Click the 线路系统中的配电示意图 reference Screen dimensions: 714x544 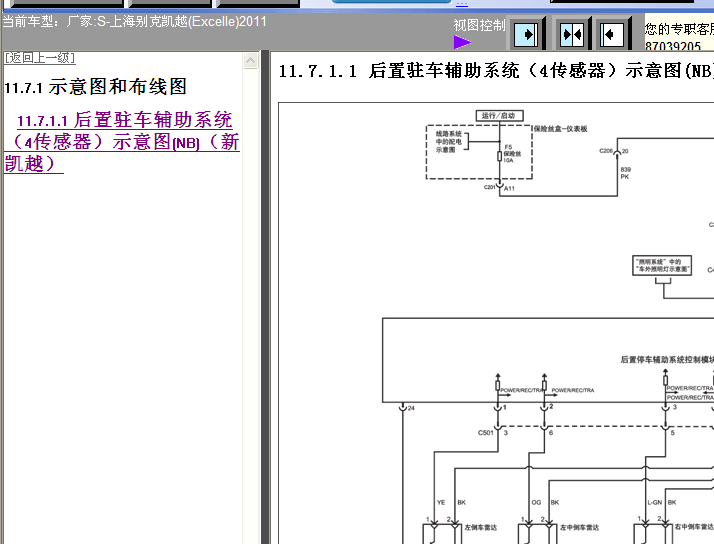point(449,142)
